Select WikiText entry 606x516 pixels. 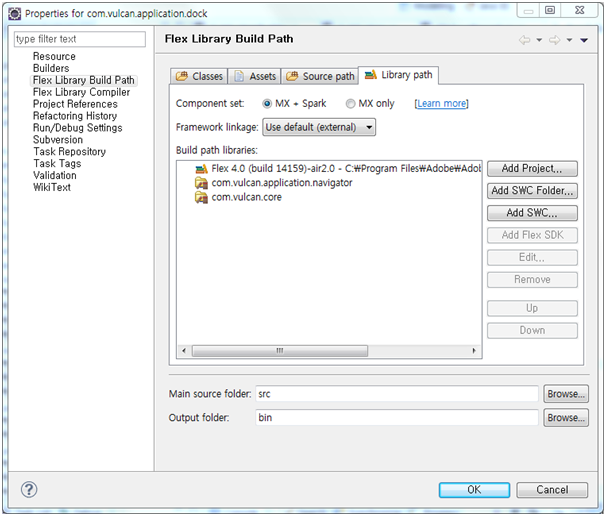[52, 187]
